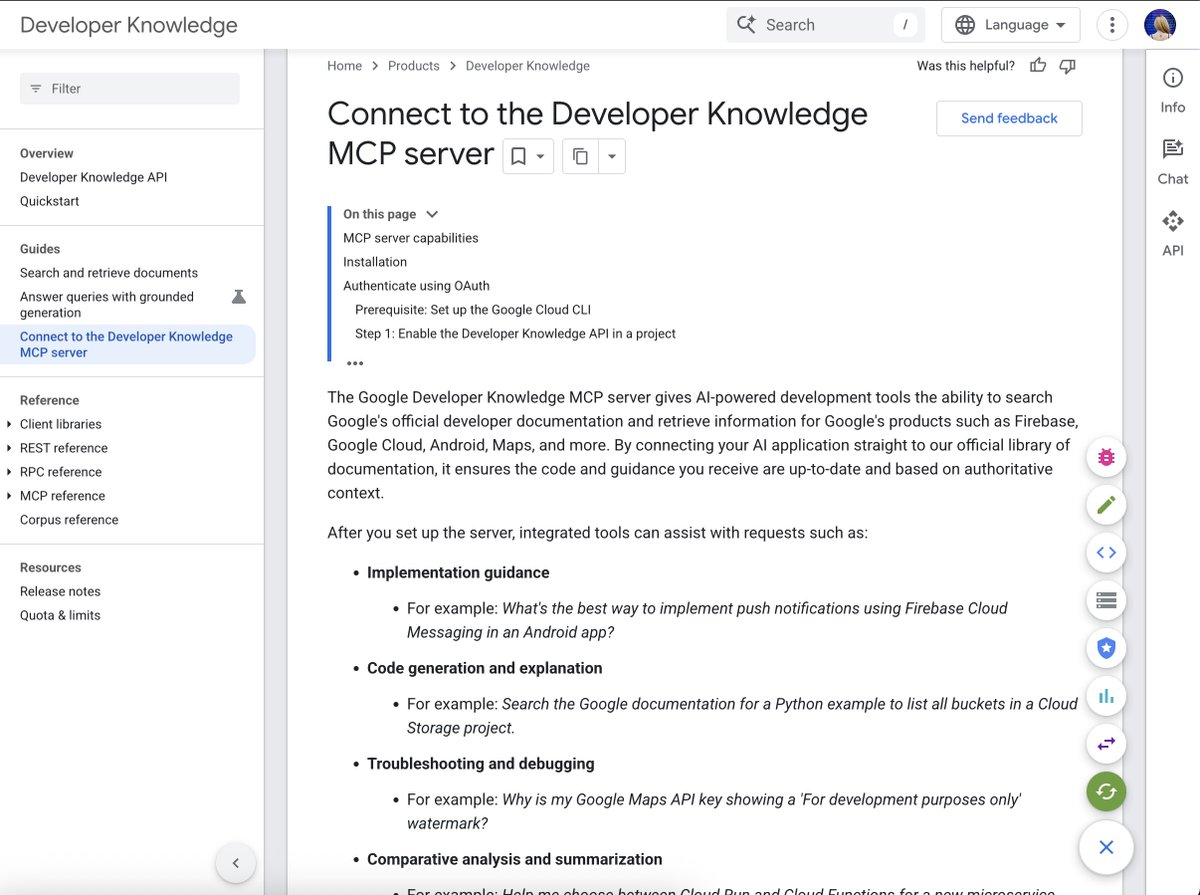Screen dimensions: 1200x895
Task: Open the user account avatar
Action: (x=1160, y=25)
